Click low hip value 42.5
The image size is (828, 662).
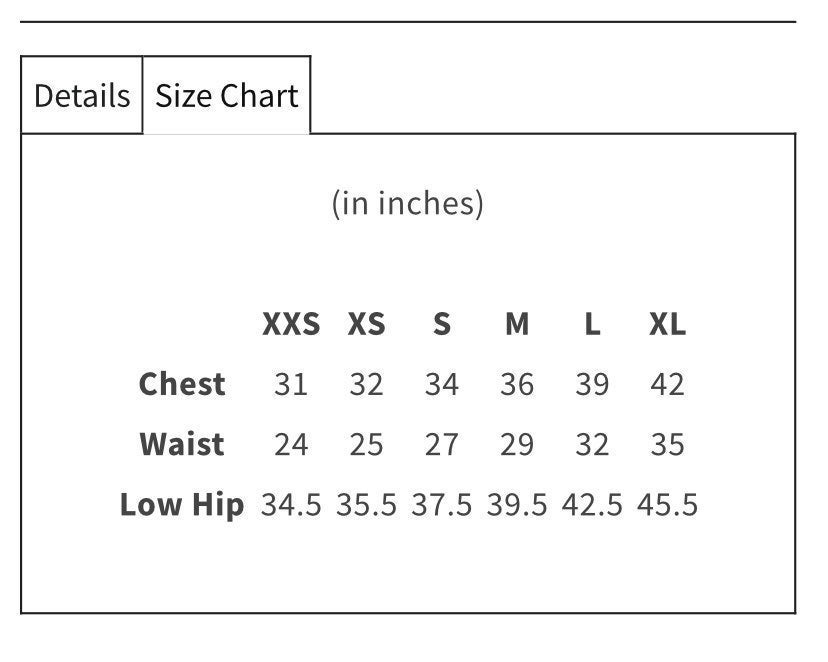pyautogui.click(x=592, y=505)
